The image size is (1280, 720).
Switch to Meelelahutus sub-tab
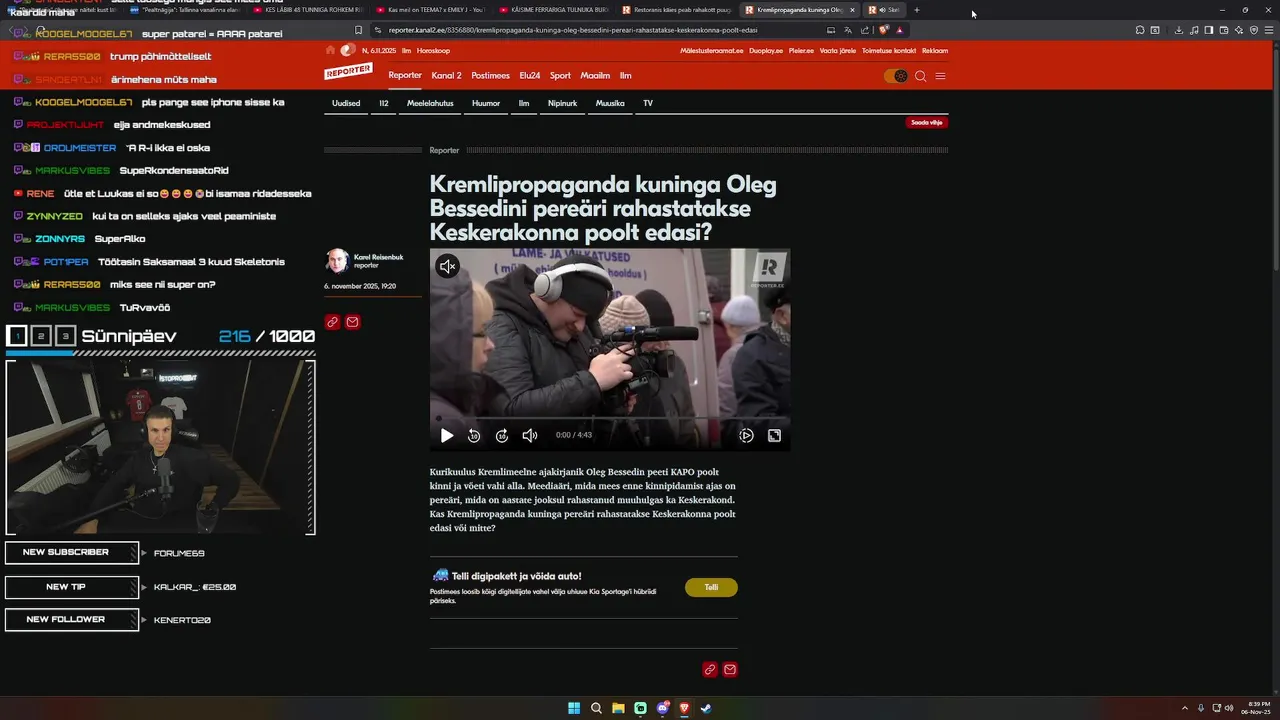tap(430, 103)
